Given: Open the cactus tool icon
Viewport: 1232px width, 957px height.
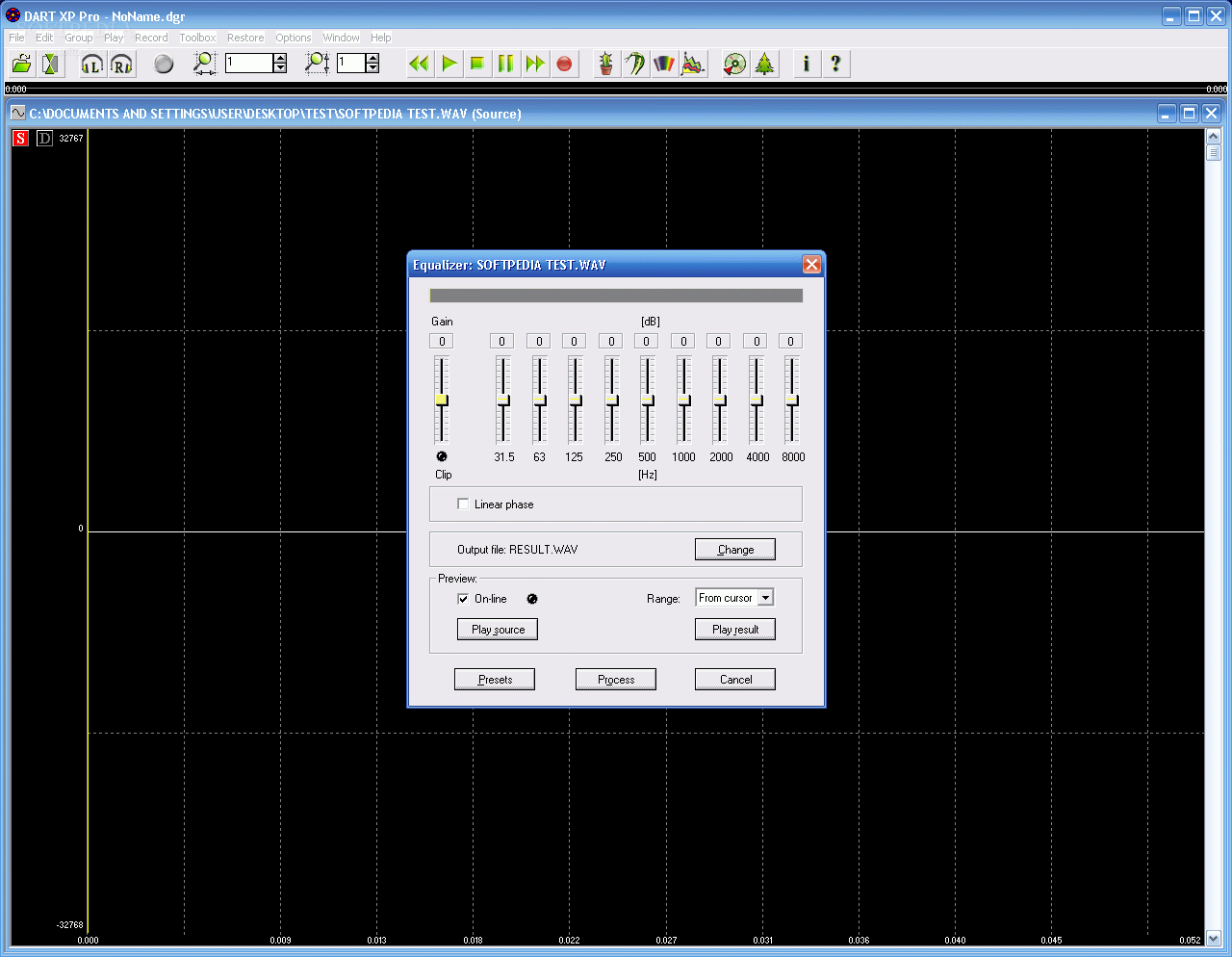Looking at the screenshot, I should 605,64.
